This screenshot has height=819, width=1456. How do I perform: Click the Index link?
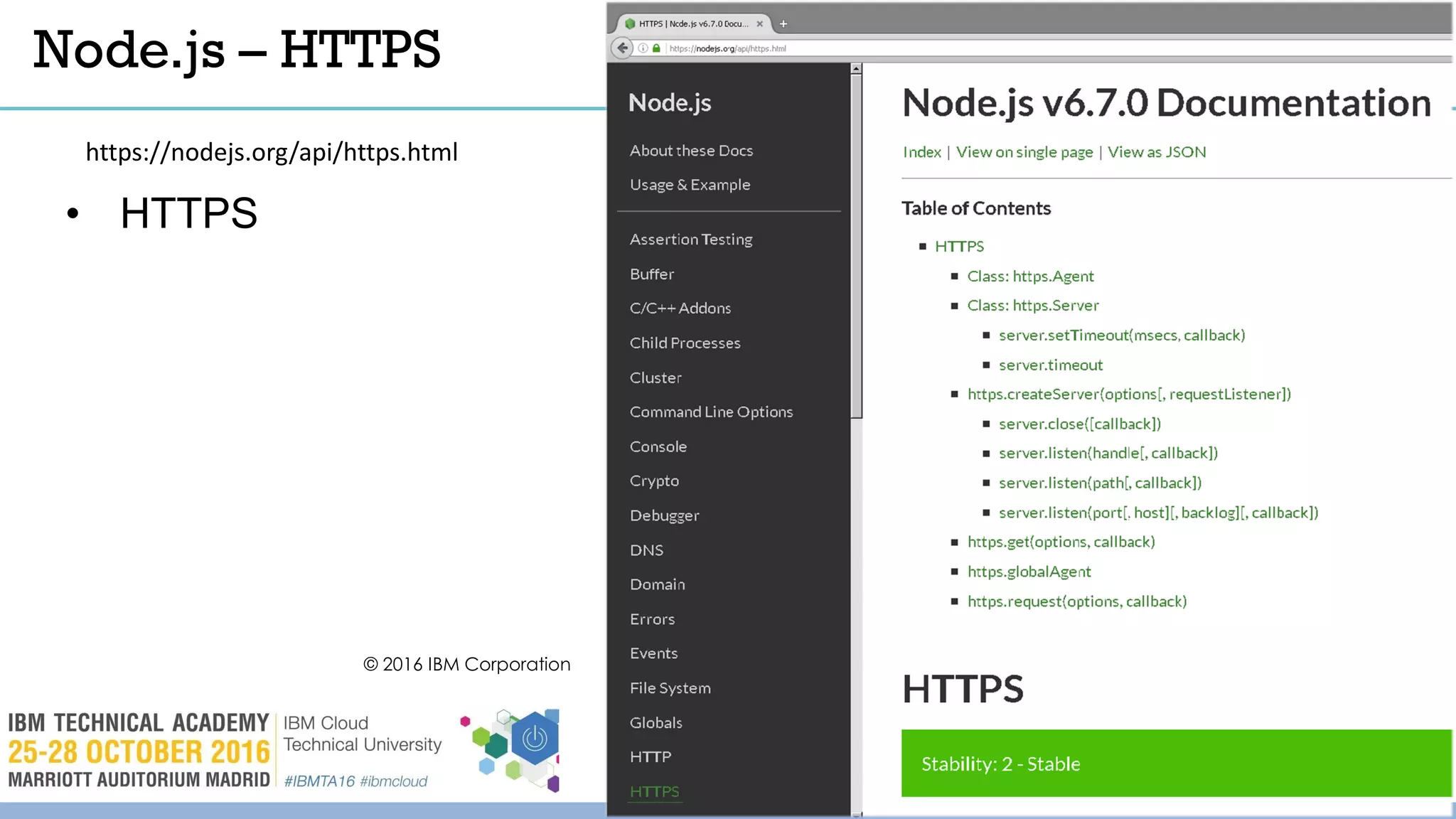coord(921,152)
